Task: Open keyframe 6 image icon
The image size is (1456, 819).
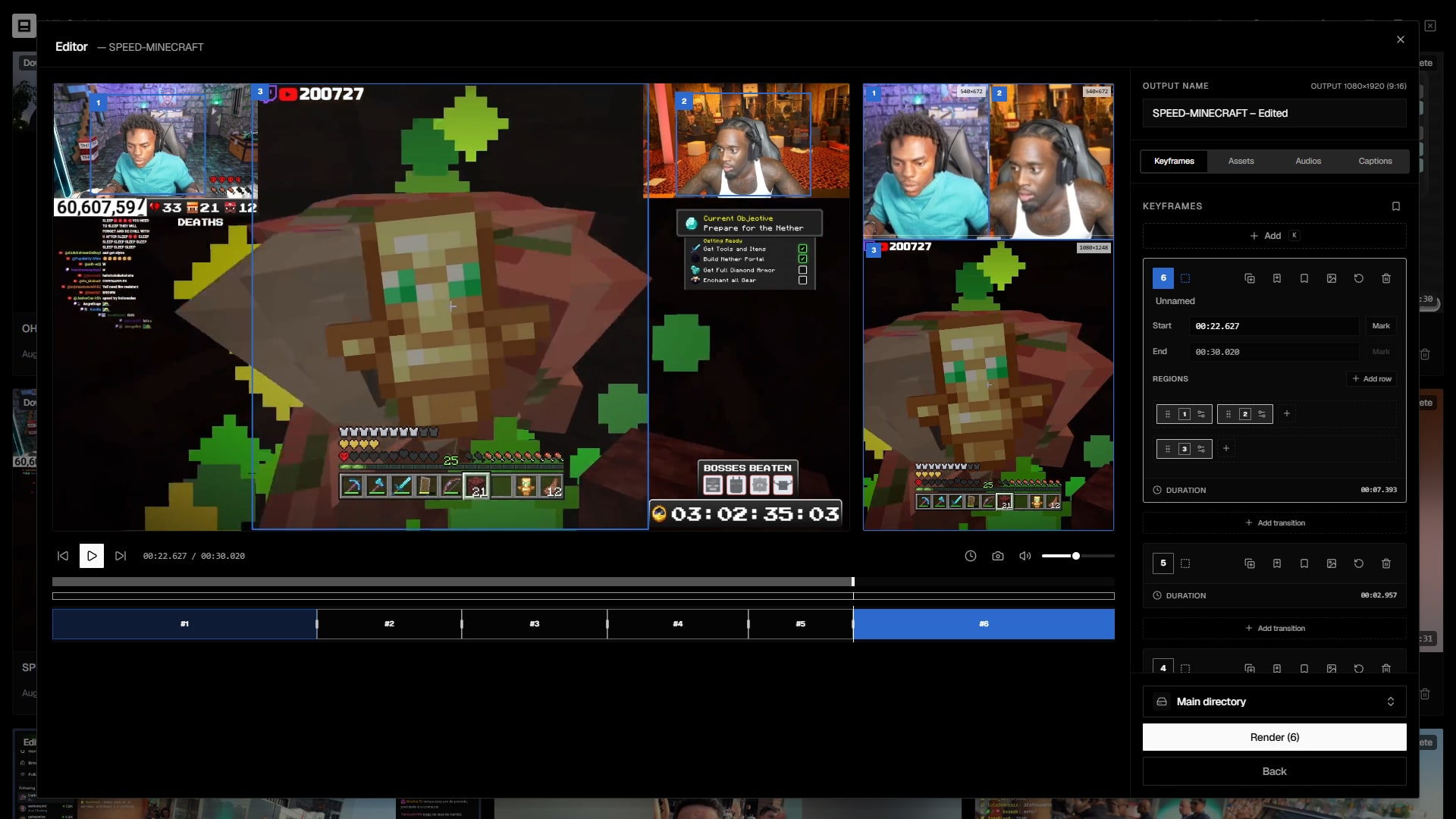Action: point(1331,278)
